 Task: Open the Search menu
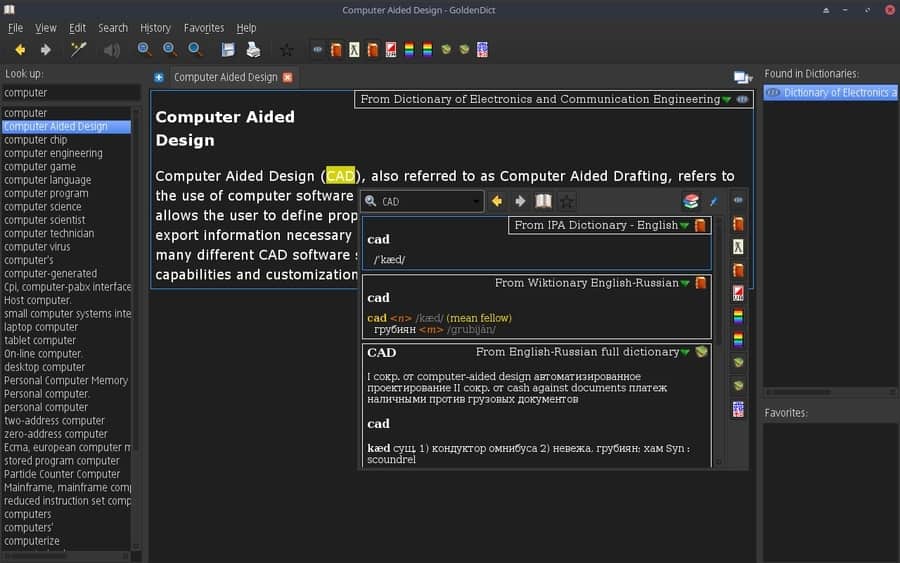coord(112,28)
